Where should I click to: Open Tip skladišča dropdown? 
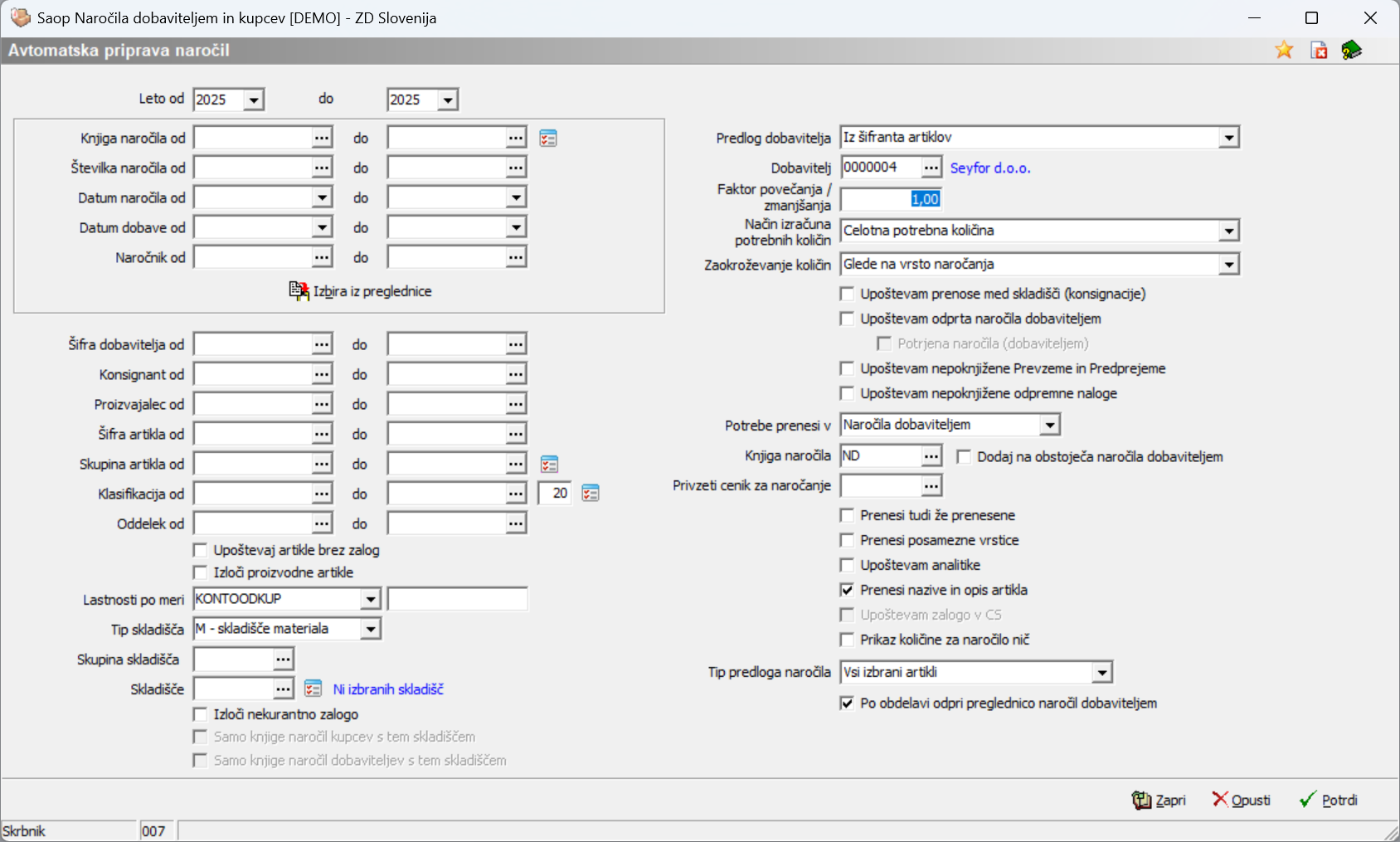tap(371, 630)
